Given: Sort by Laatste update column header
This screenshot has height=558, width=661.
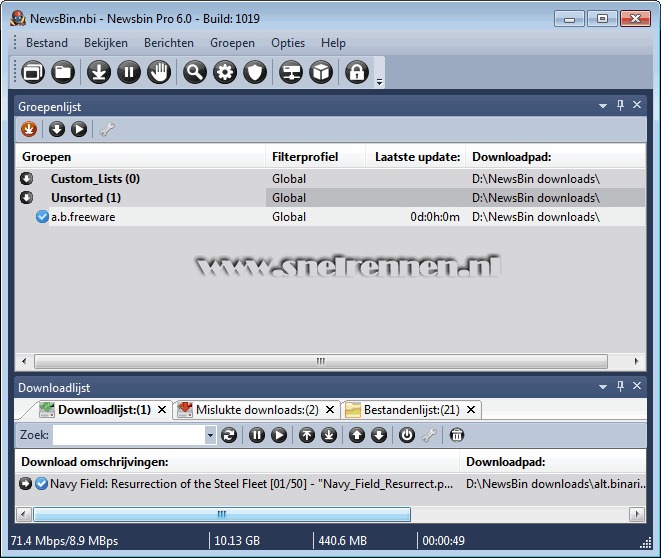Looking at the screenshot, I should point(416,157).
